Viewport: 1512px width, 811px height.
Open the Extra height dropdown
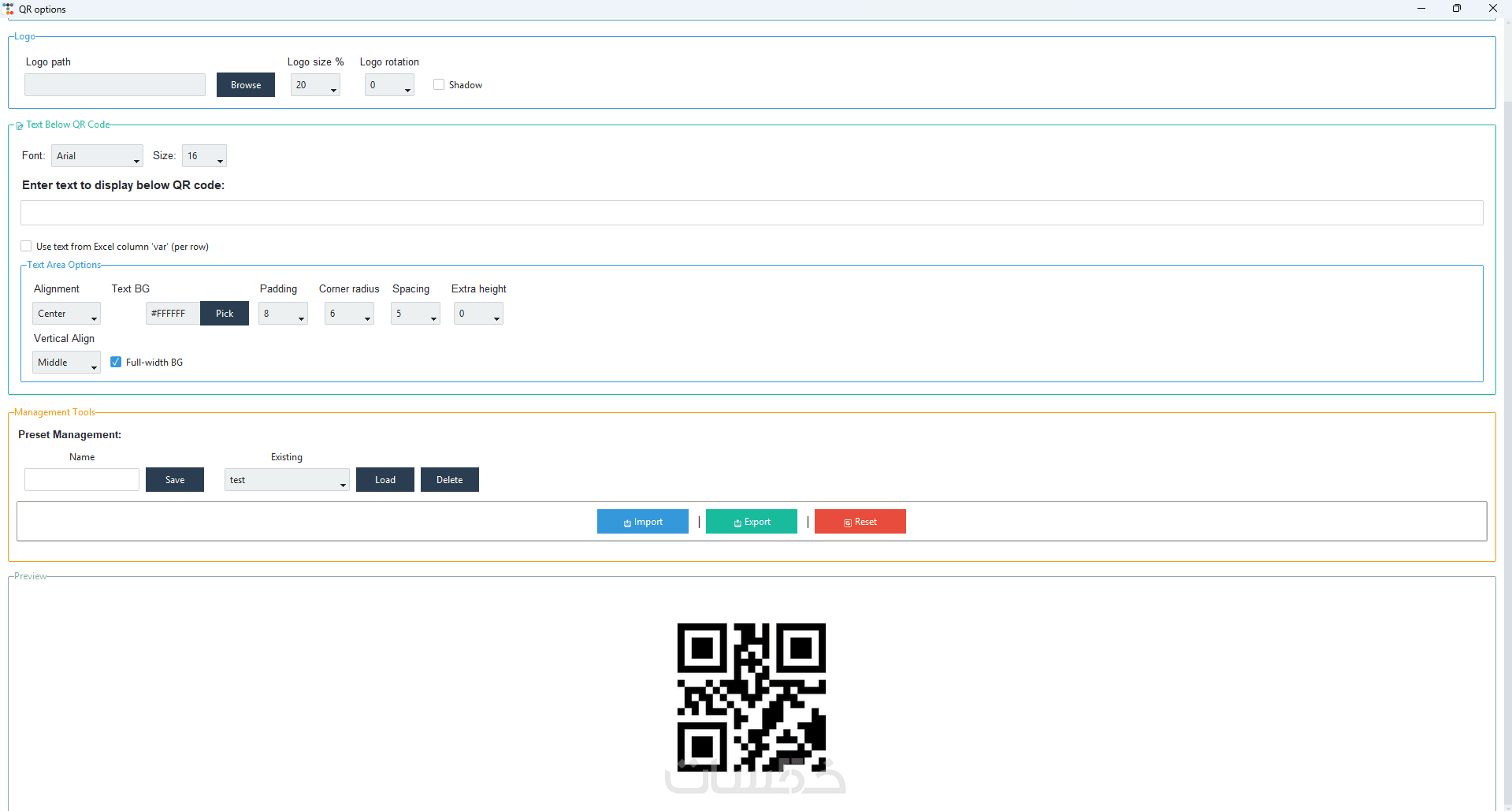(x=478, y=314)
